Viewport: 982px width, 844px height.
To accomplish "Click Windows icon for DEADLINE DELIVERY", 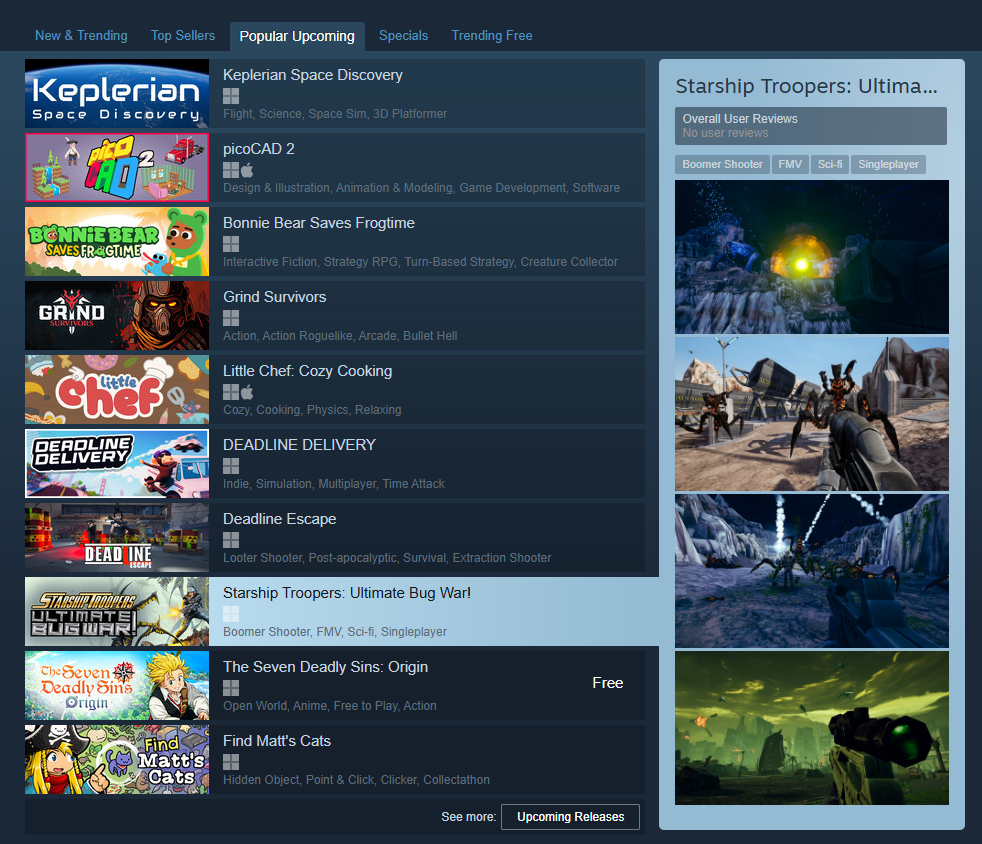I will [231, 466].
